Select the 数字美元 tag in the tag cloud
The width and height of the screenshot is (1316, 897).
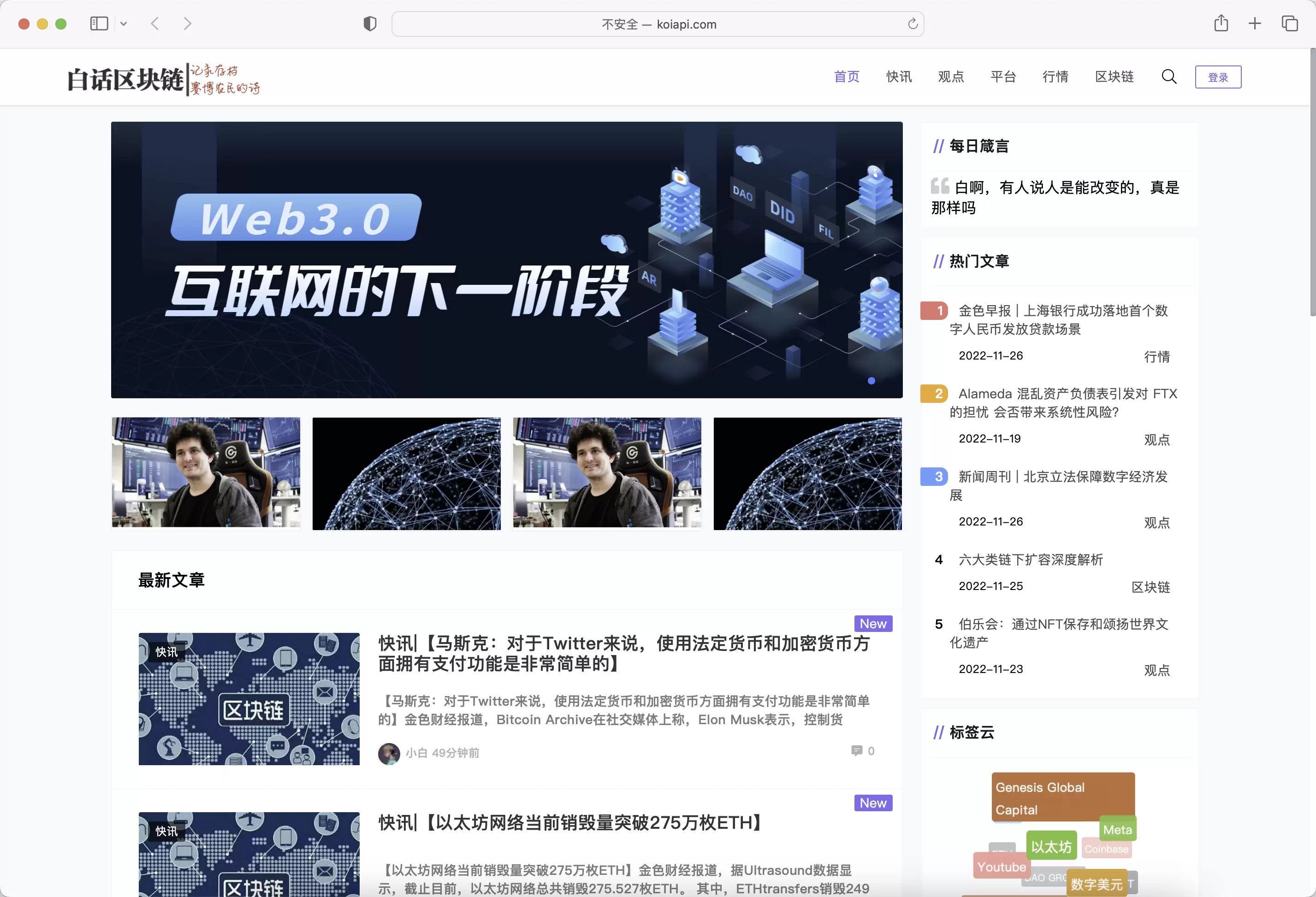[x=1097, y=884]
